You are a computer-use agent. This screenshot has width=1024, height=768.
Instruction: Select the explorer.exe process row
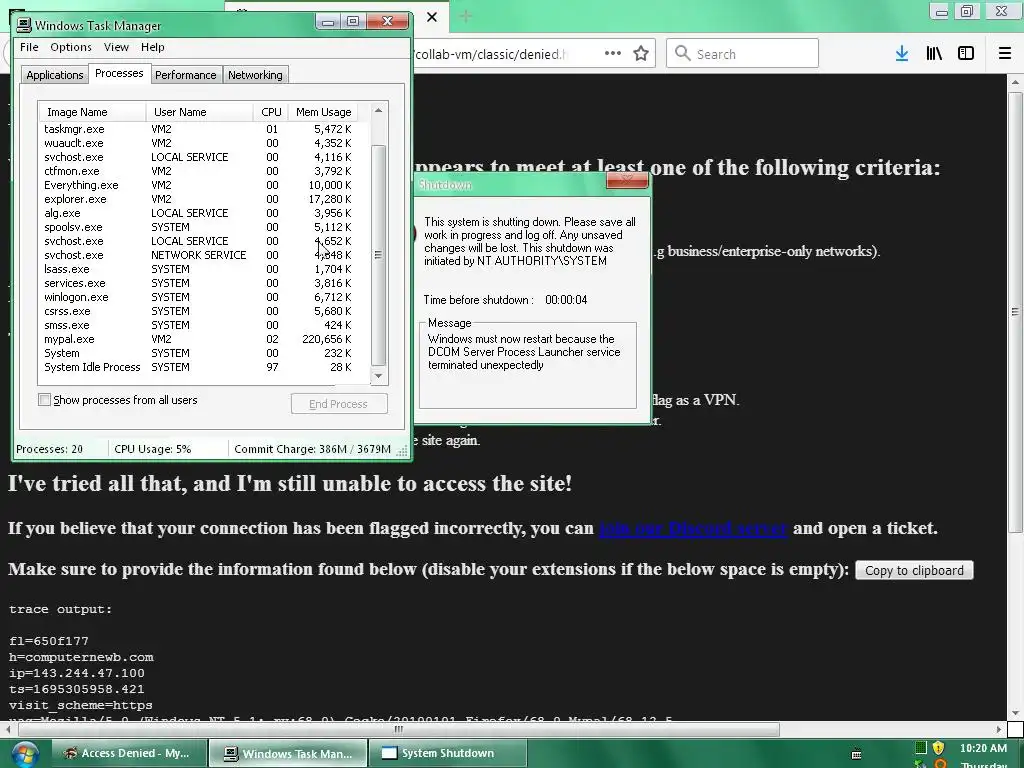pos(204,199)
